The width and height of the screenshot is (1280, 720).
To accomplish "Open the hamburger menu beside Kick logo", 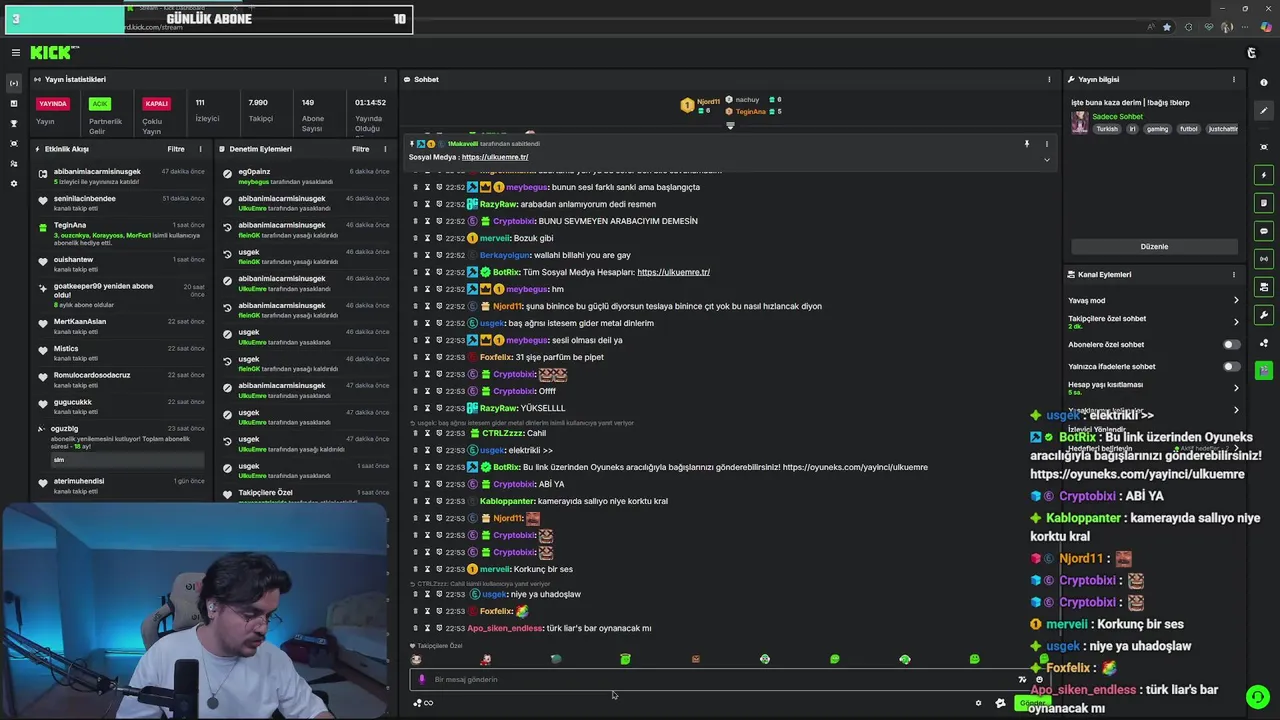I will (x=15, y=53).
